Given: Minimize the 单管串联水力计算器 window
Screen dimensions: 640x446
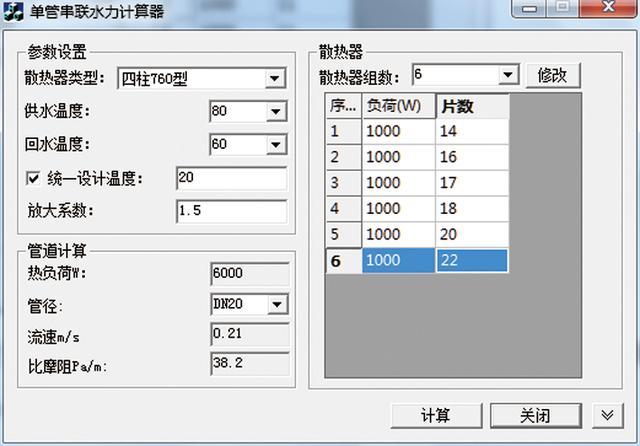Looking at the screenshot, I should (x=529, y=8).
